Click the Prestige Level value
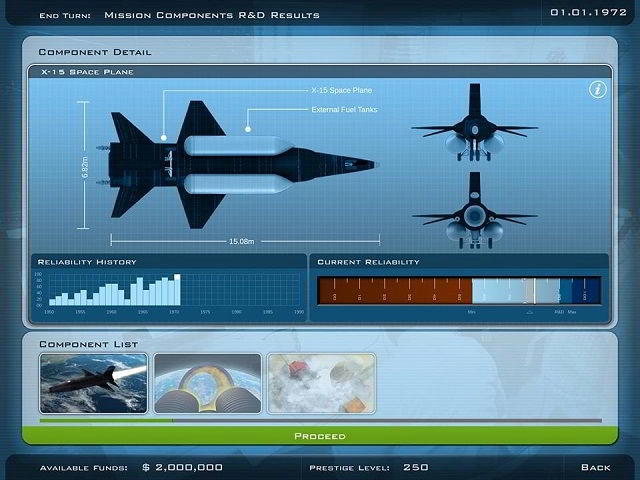640x480 pixels. point(415,467)
